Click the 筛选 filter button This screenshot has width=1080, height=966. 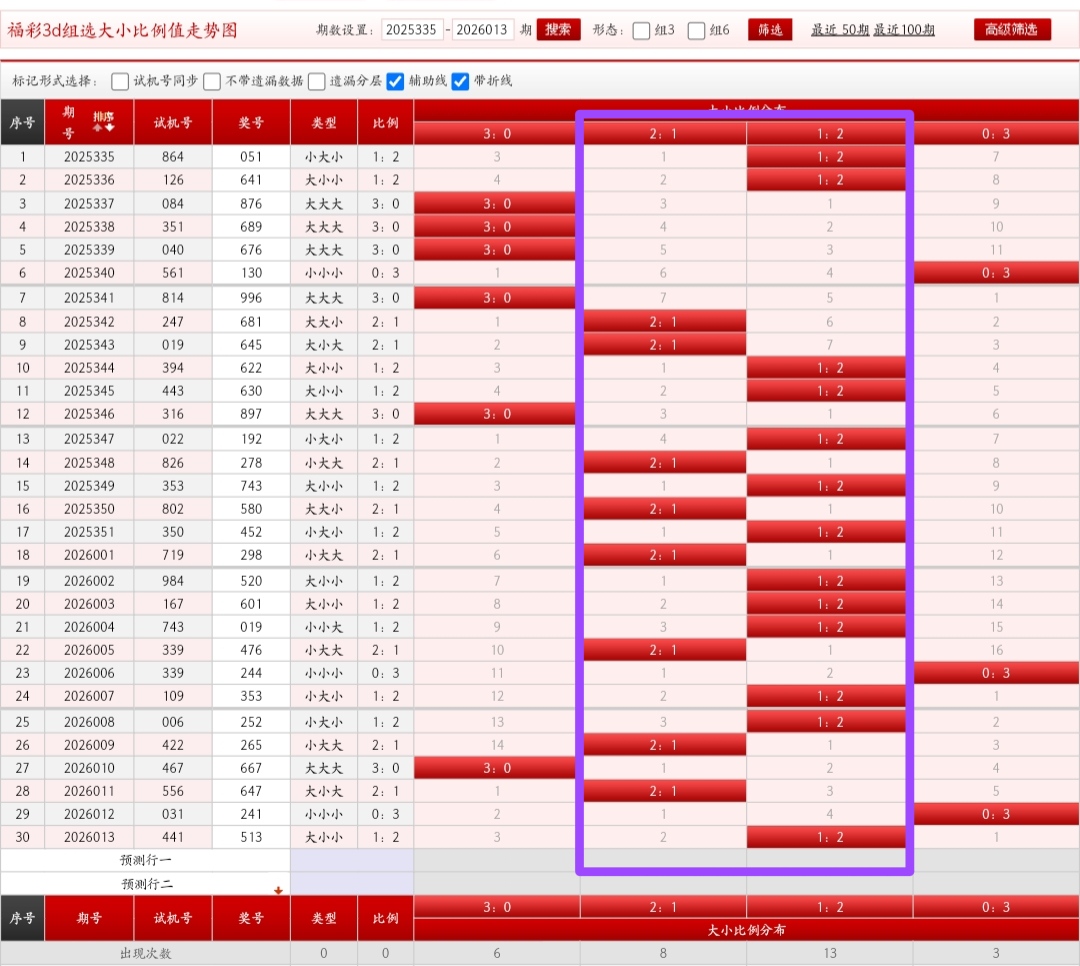[770, 30]
